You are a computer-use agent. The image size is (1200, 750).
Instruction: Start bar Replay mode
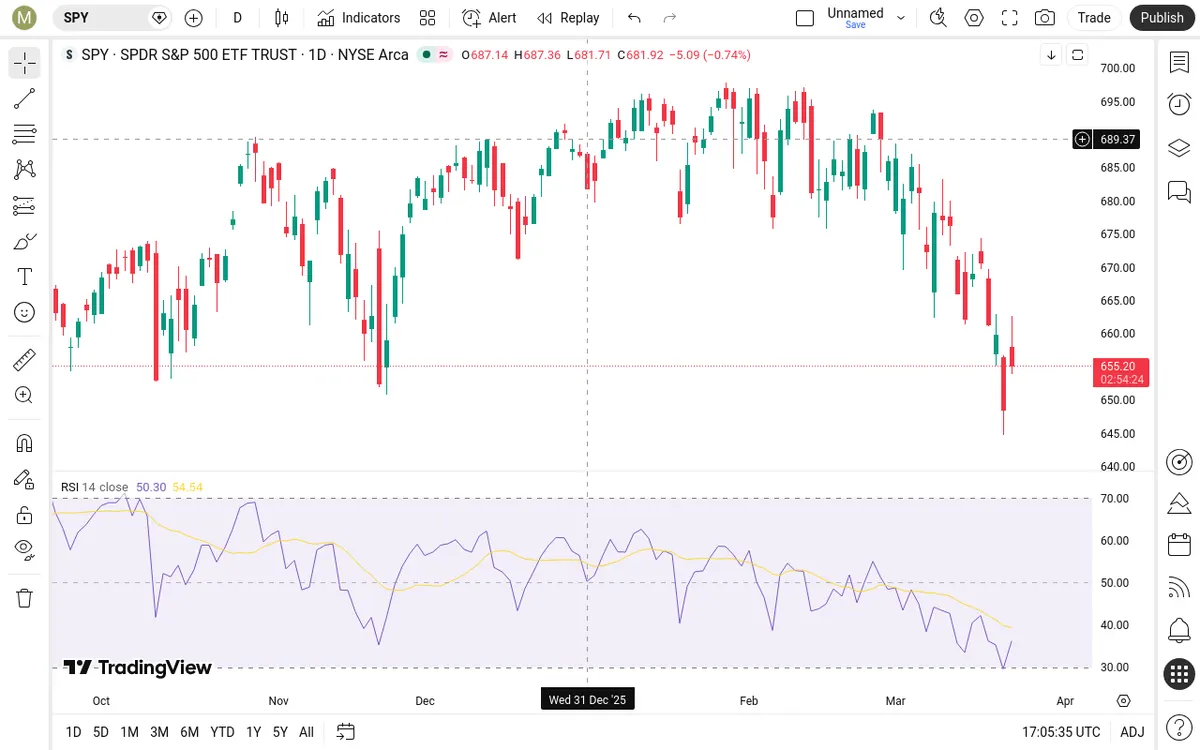(568, 17)
